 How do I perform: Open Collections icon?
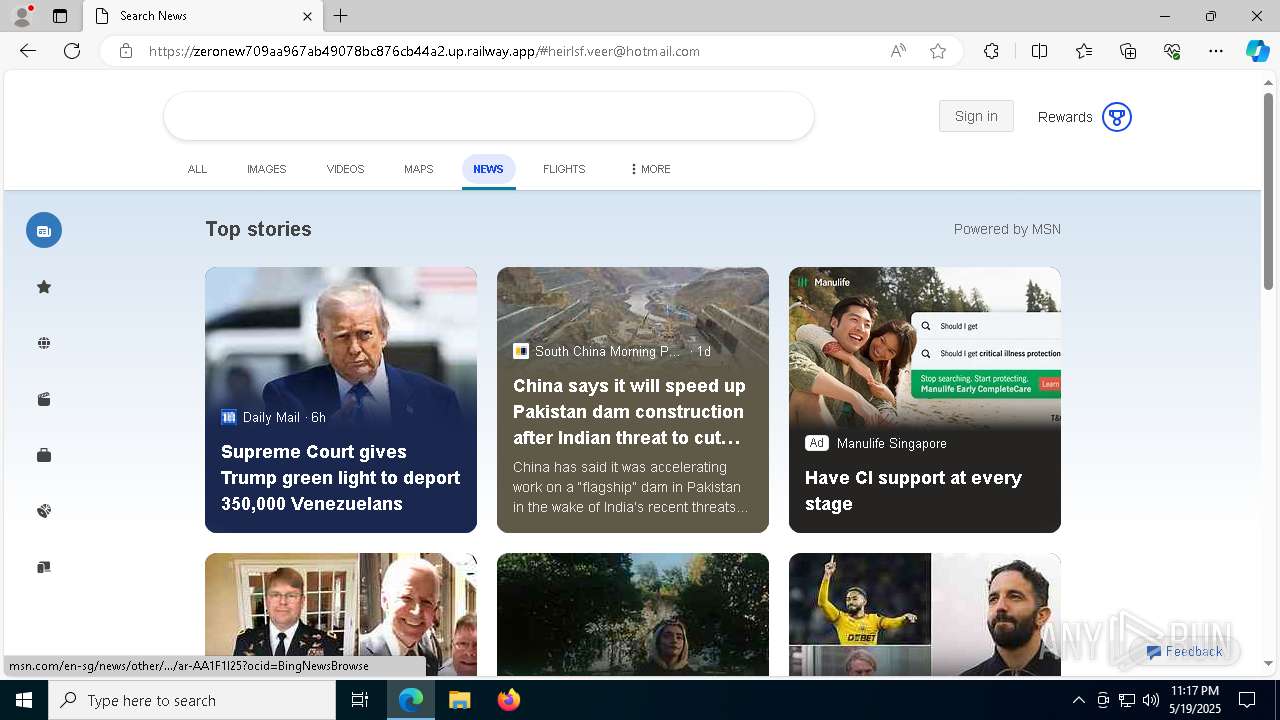coord(1128,51)
